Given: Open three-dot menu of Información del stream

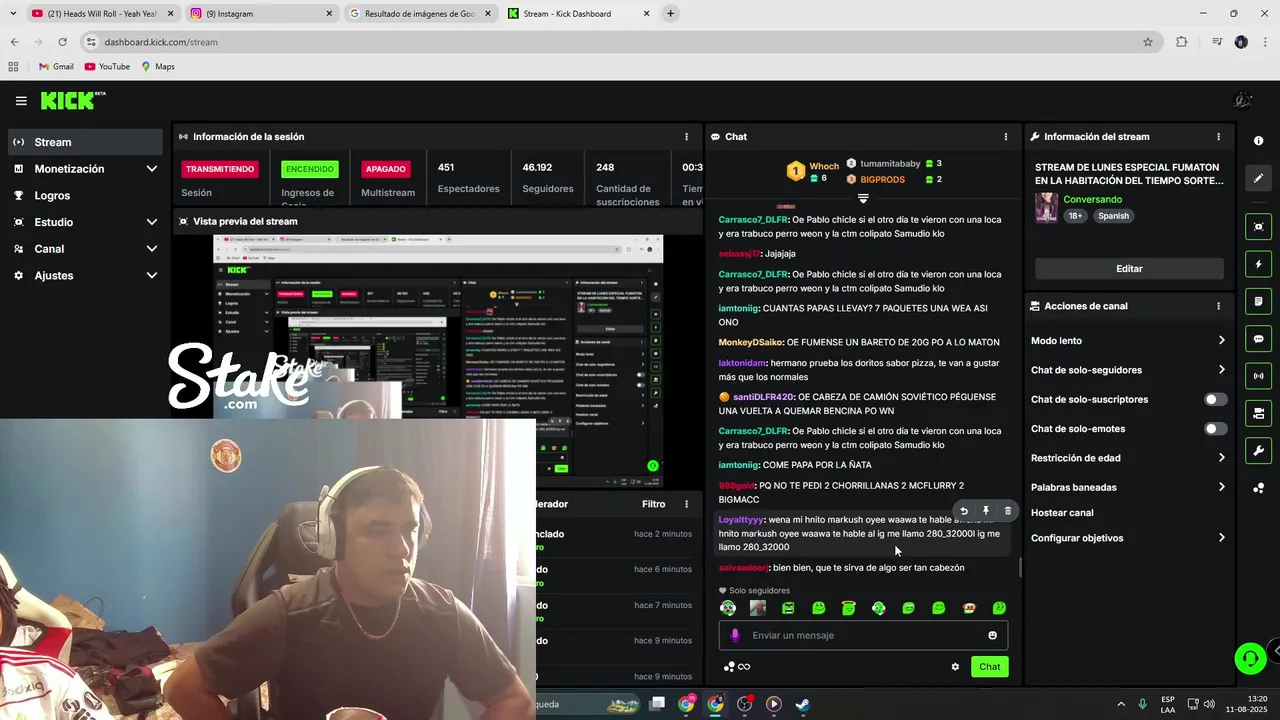Looking at the screenshot, I should (1218, 137).
